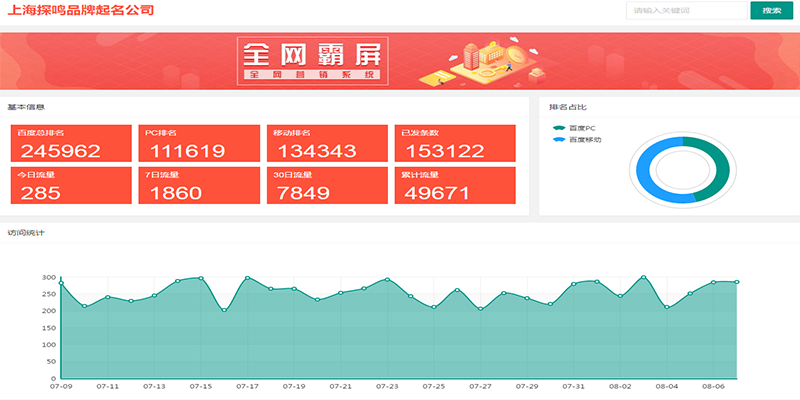This screenshot has height=400, width=800.
Task: Select the 已发条数 153122 stat card
Action: click(455, 144)
